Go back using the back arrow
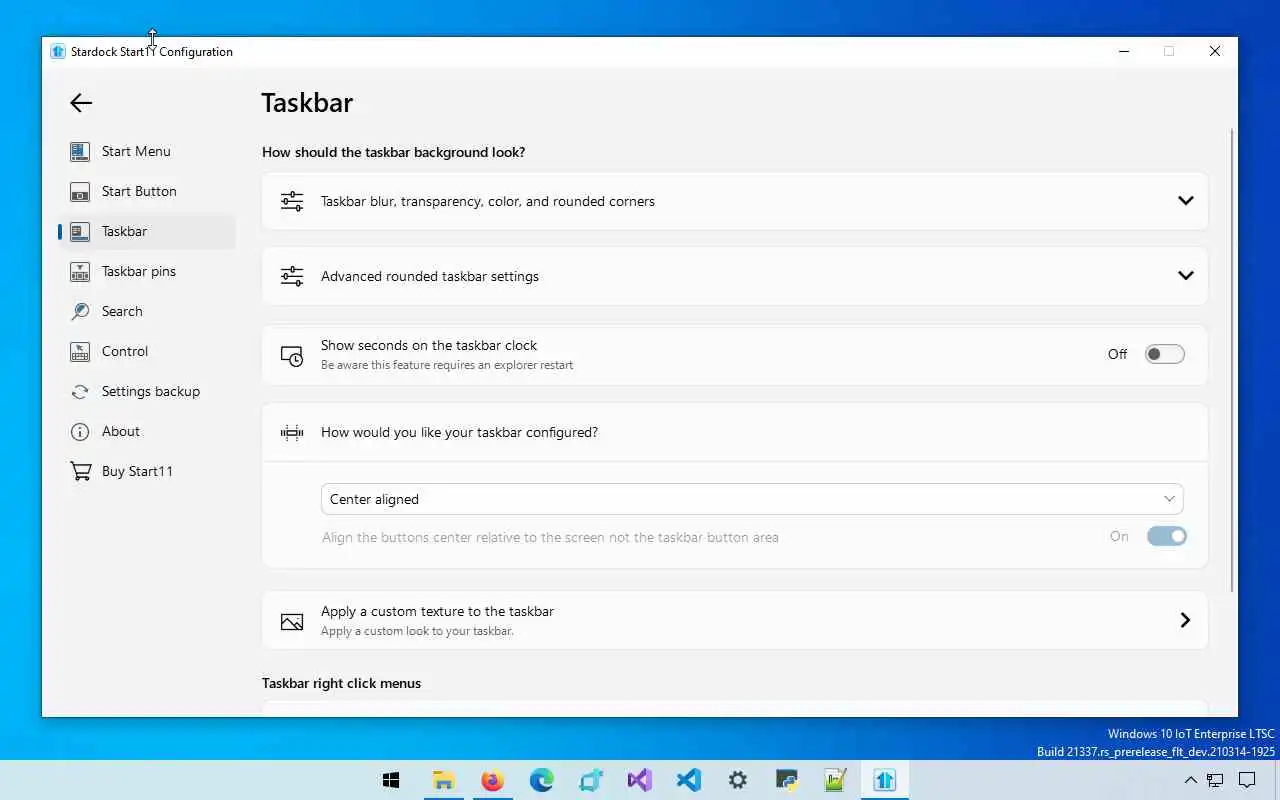The image size is (1280, 800). pos(81,102)
